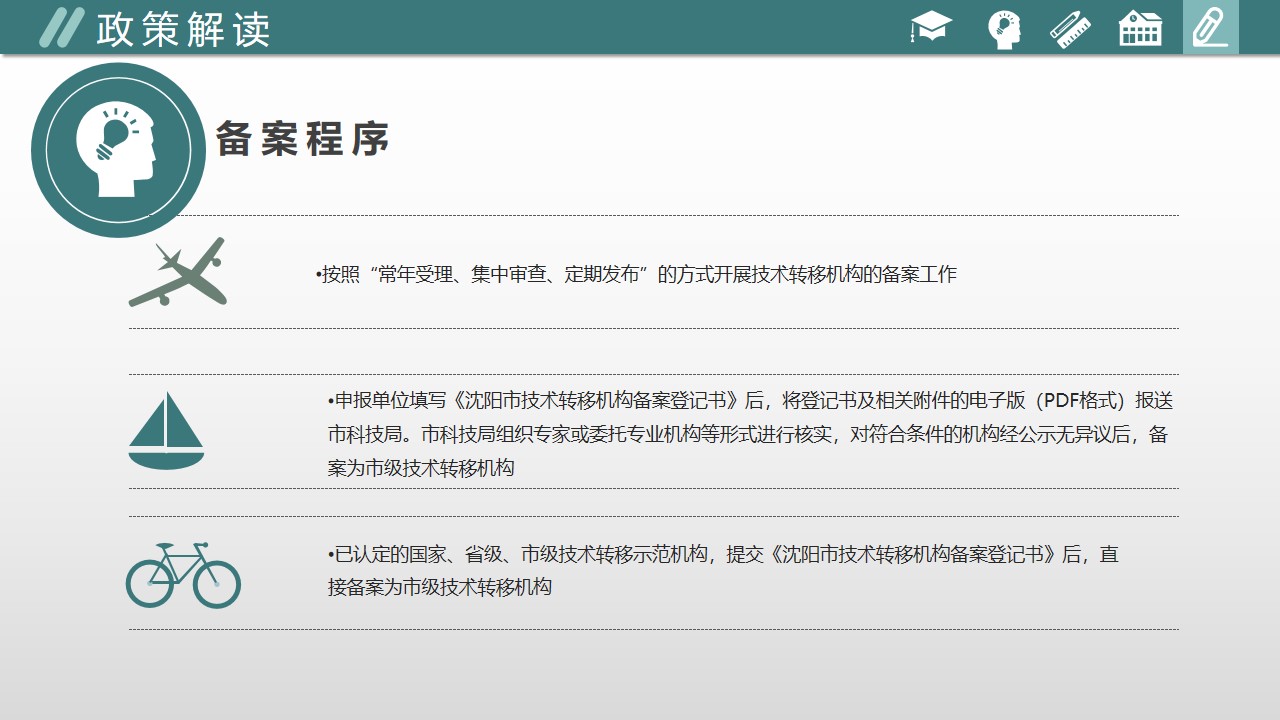The image size is (1280, 720).
Task: Select the 备案程序 heading text
Action: (302, 140)
